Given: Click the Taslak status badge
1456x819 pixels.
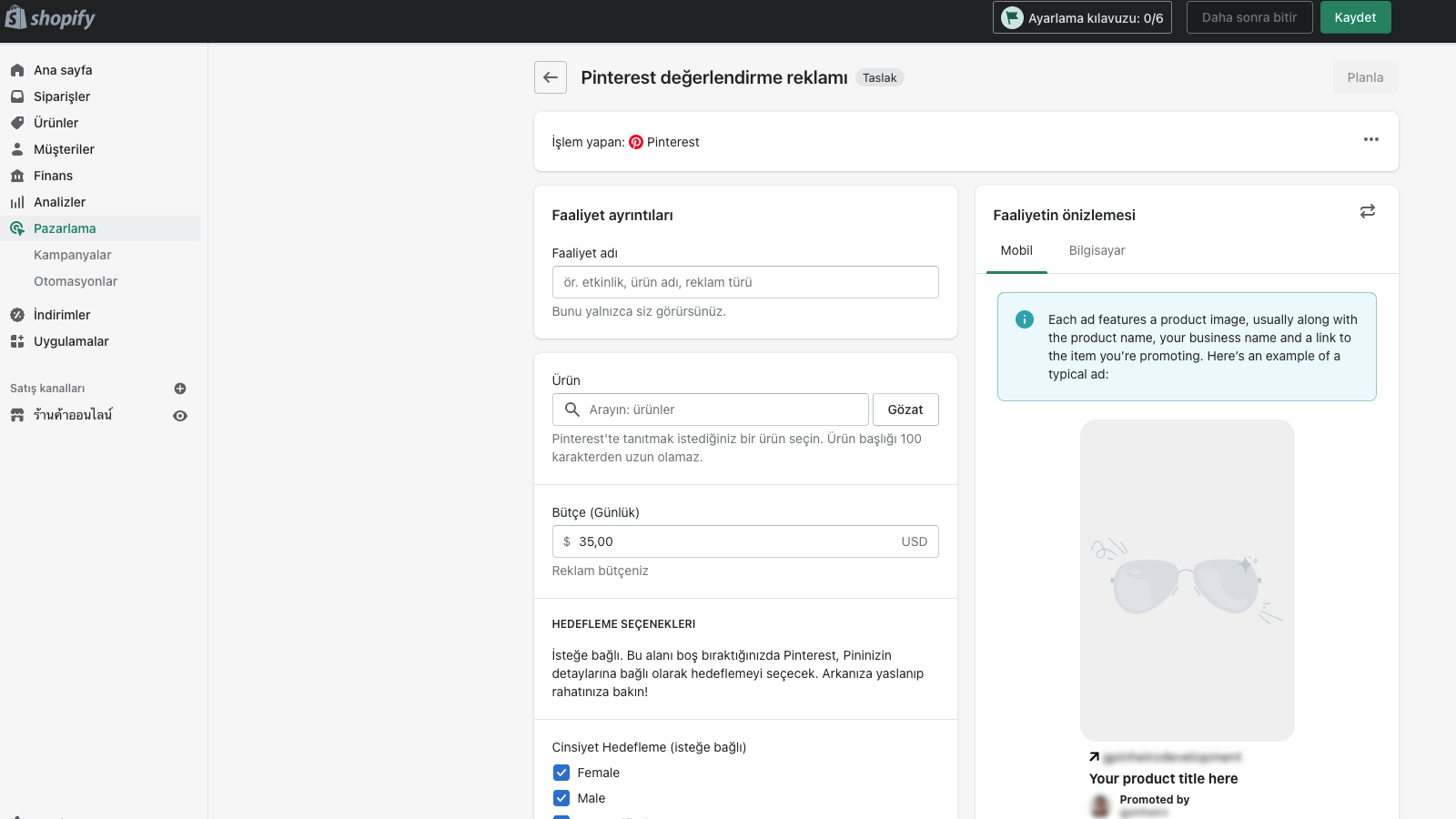Looking at the screenshot, I should pos(880,77).
